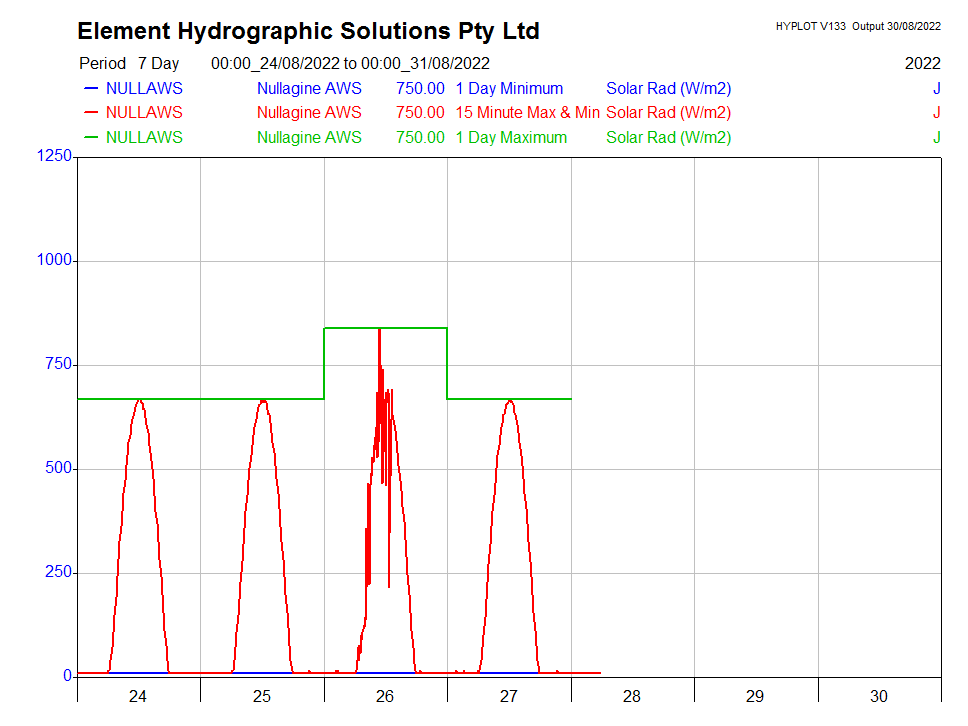
Task: Click the 750 y-axis tick label
Action: [x=58, y=365]
